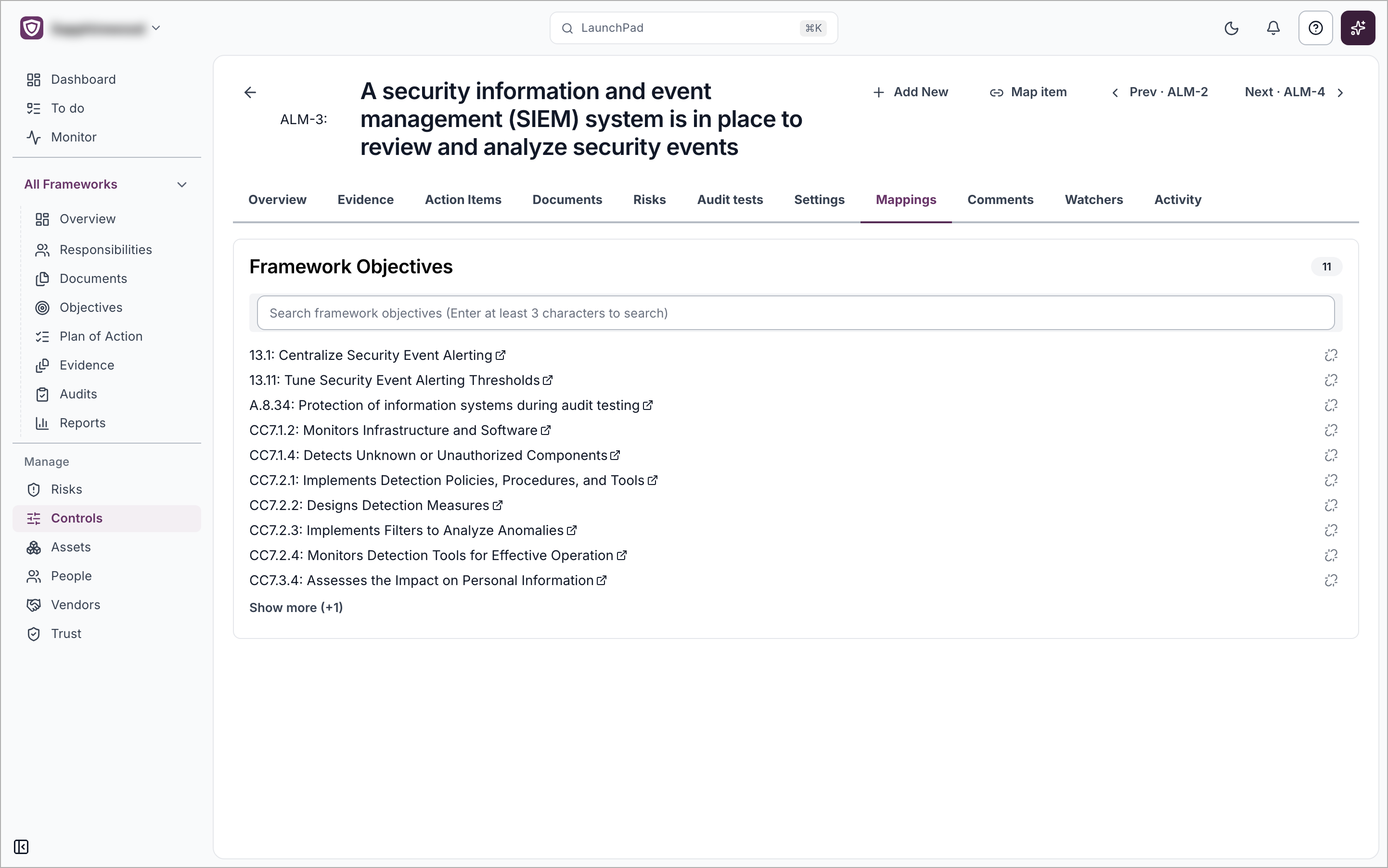Open the Activity tab
This screenshot has height=868, width=1388.
1177,200
